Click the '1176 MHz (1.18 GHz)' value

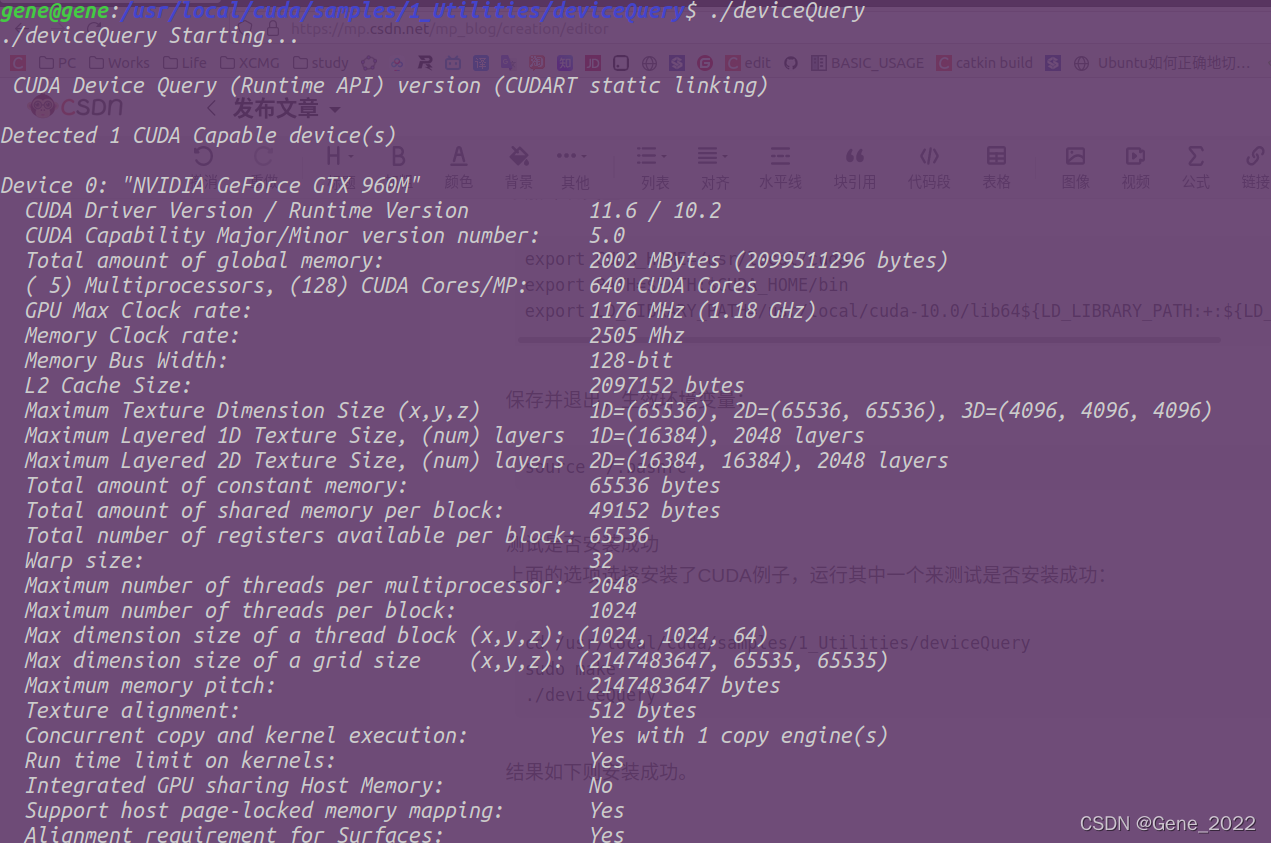click(x=703, y=310)
